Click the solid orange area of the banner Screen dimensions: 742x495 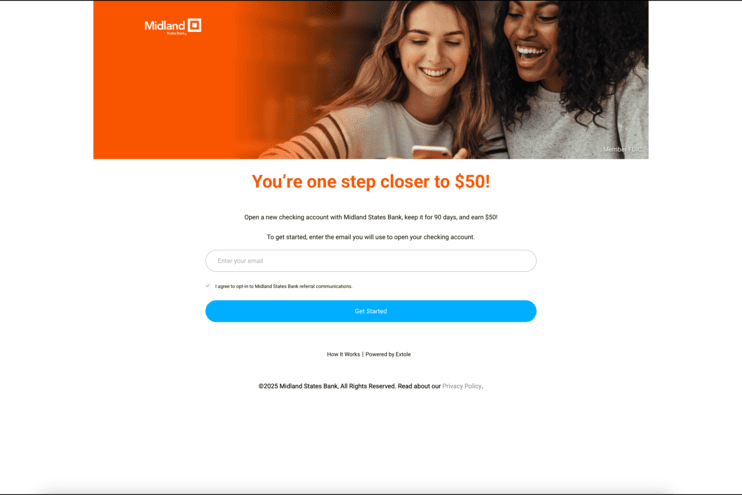pos(166,95)
